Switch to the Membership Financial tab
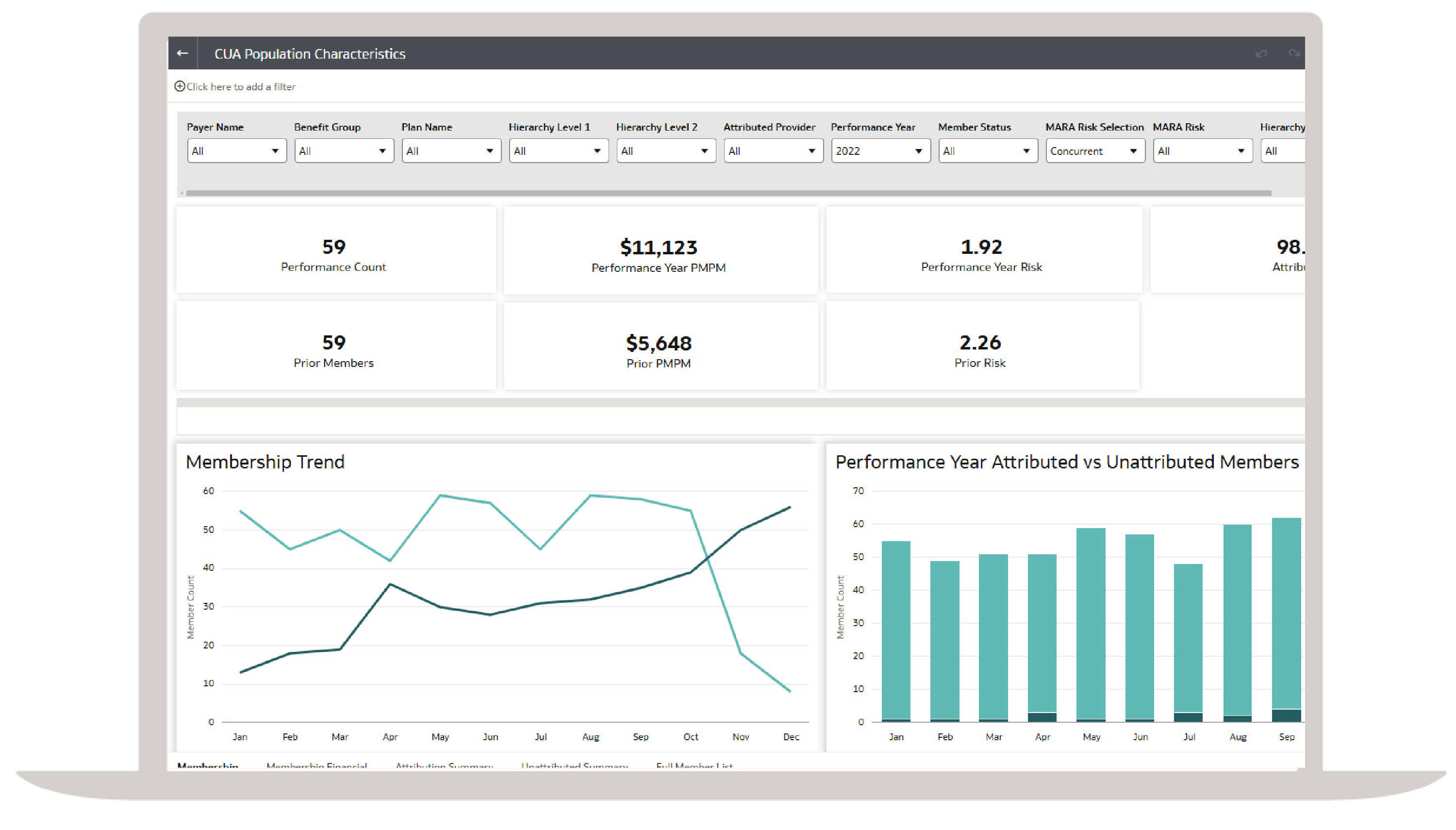The image size is (1456, 830). point(316,766)
